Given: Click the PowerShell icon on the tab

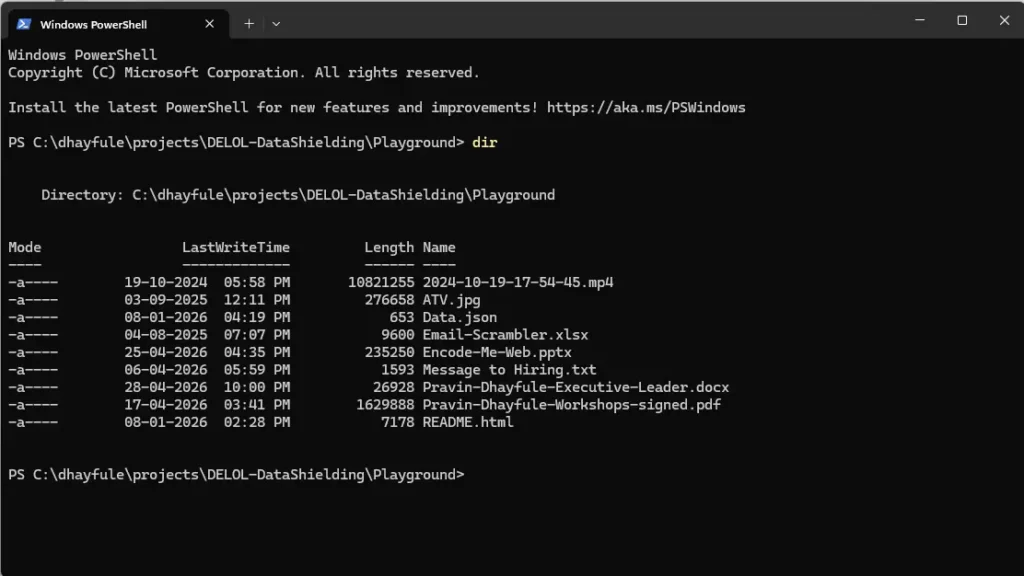Looking at the screenshot, I should click(24, 24).
